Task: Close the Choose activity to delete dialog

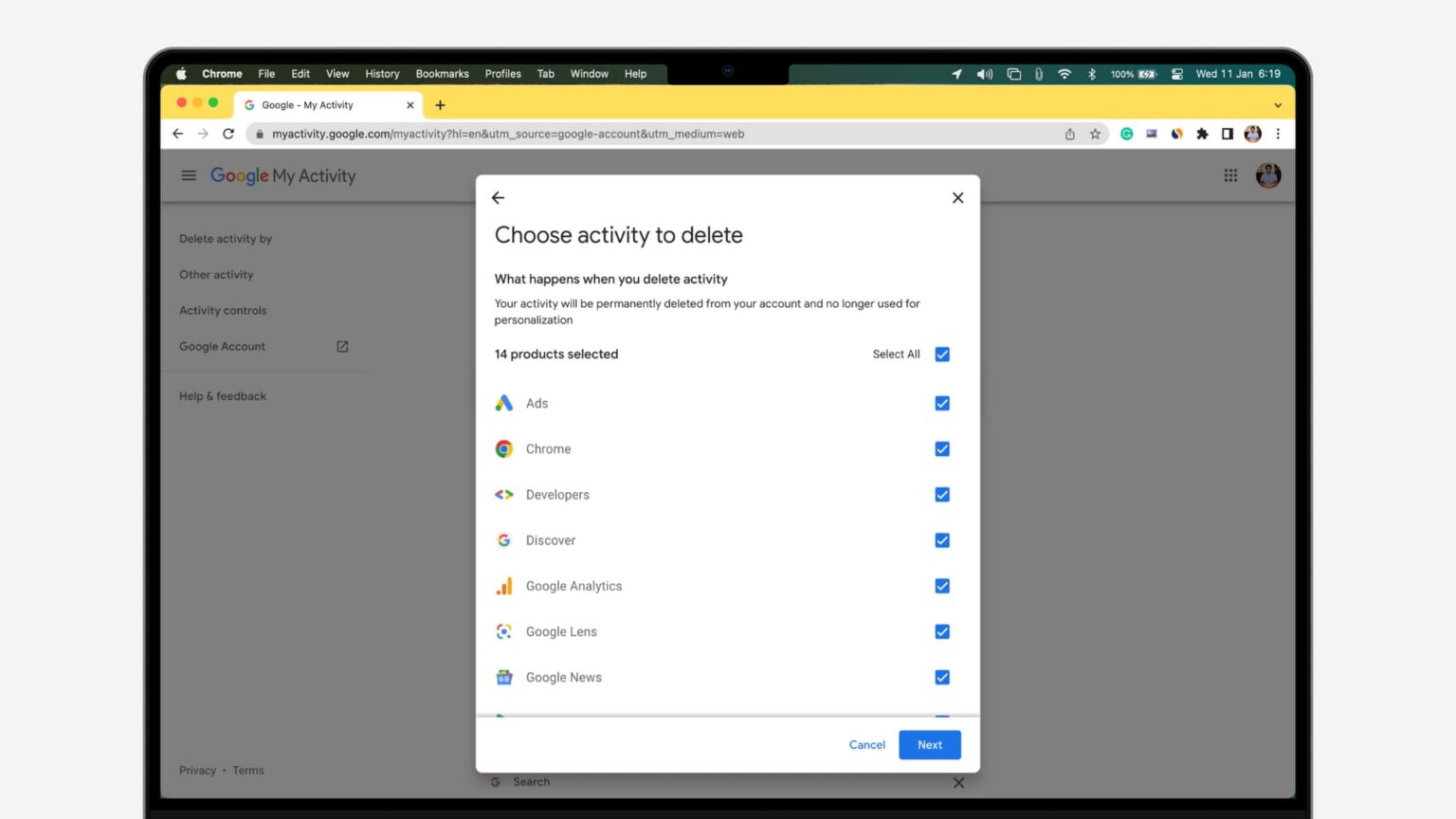Action: (x=957, y=198)
